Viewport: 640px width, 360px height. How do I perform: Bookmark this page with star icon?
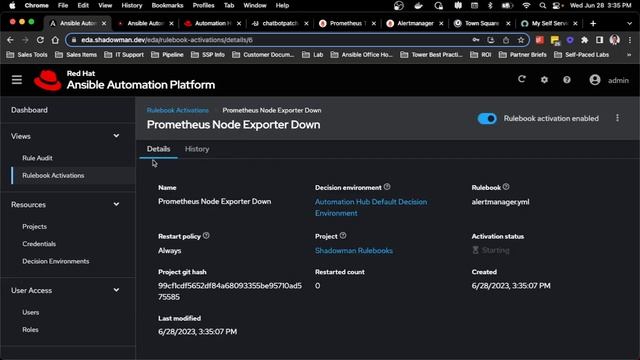(x=521, y=40)
